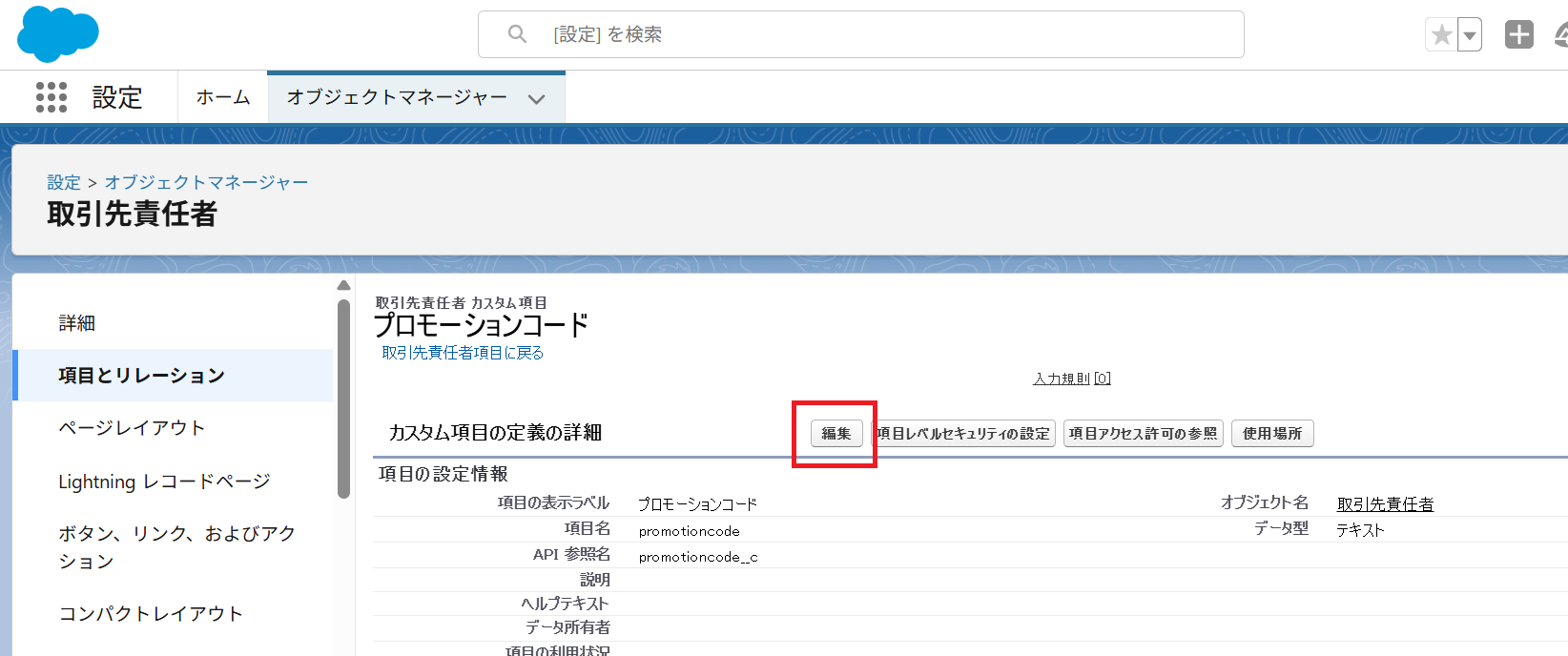Viewport: 1568px width, 656px height.
Task: Open the favorites list dropdown arrow
Action: pos(1470,35)
